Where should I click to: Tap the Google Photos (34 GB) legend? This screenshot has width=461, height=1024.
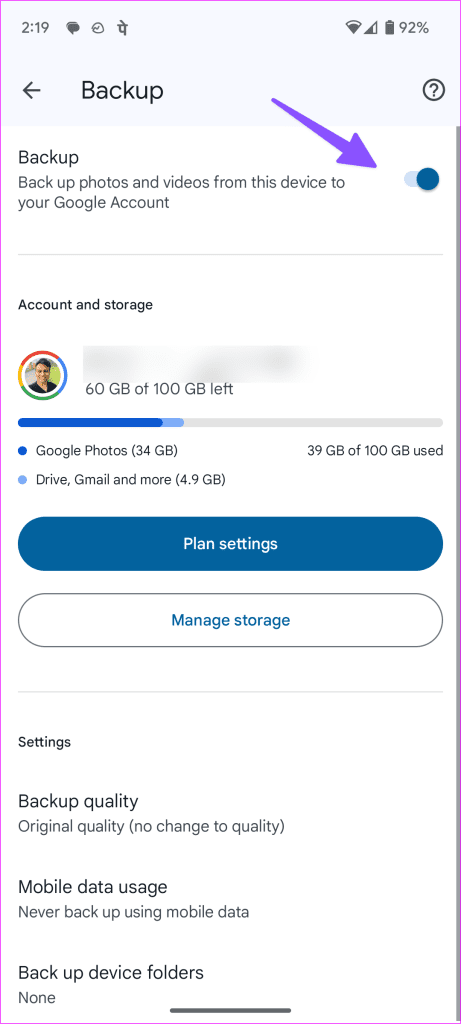[x=98, y=450]
